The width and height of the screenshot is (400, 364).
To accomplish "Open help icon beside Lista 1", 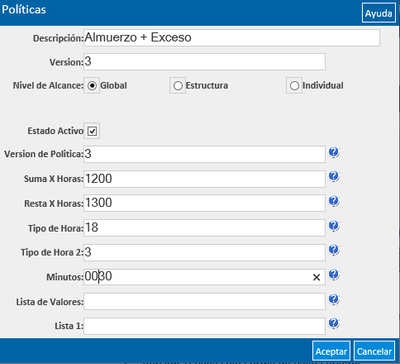I will 334,324.
